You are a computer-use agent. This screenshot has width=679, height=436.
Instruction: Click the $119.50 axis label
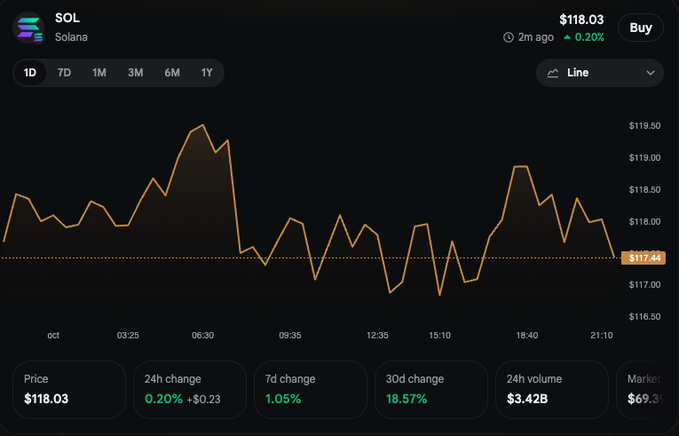click(645, 126)
